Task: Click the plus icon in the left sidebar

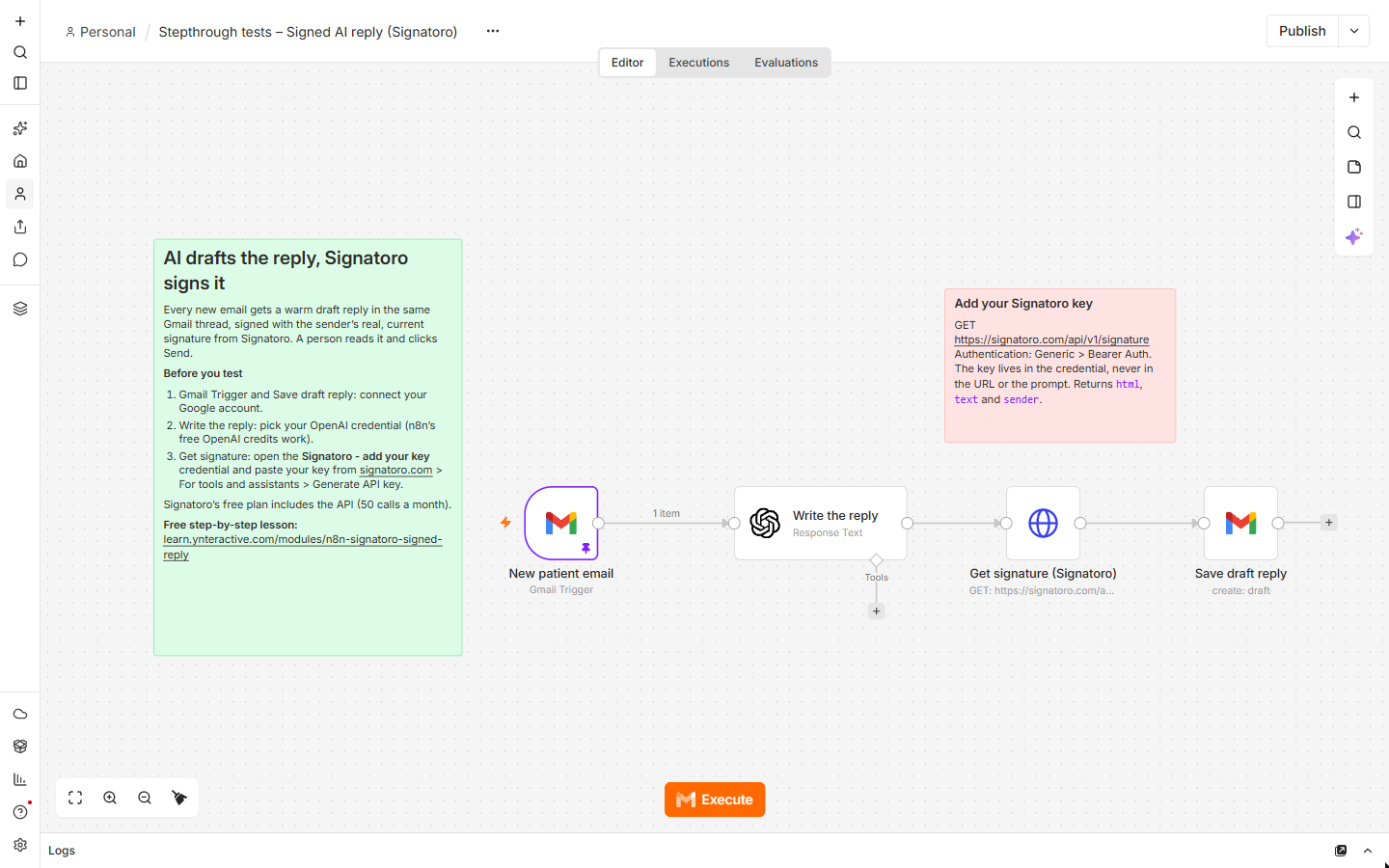Action: click(20, 21)
